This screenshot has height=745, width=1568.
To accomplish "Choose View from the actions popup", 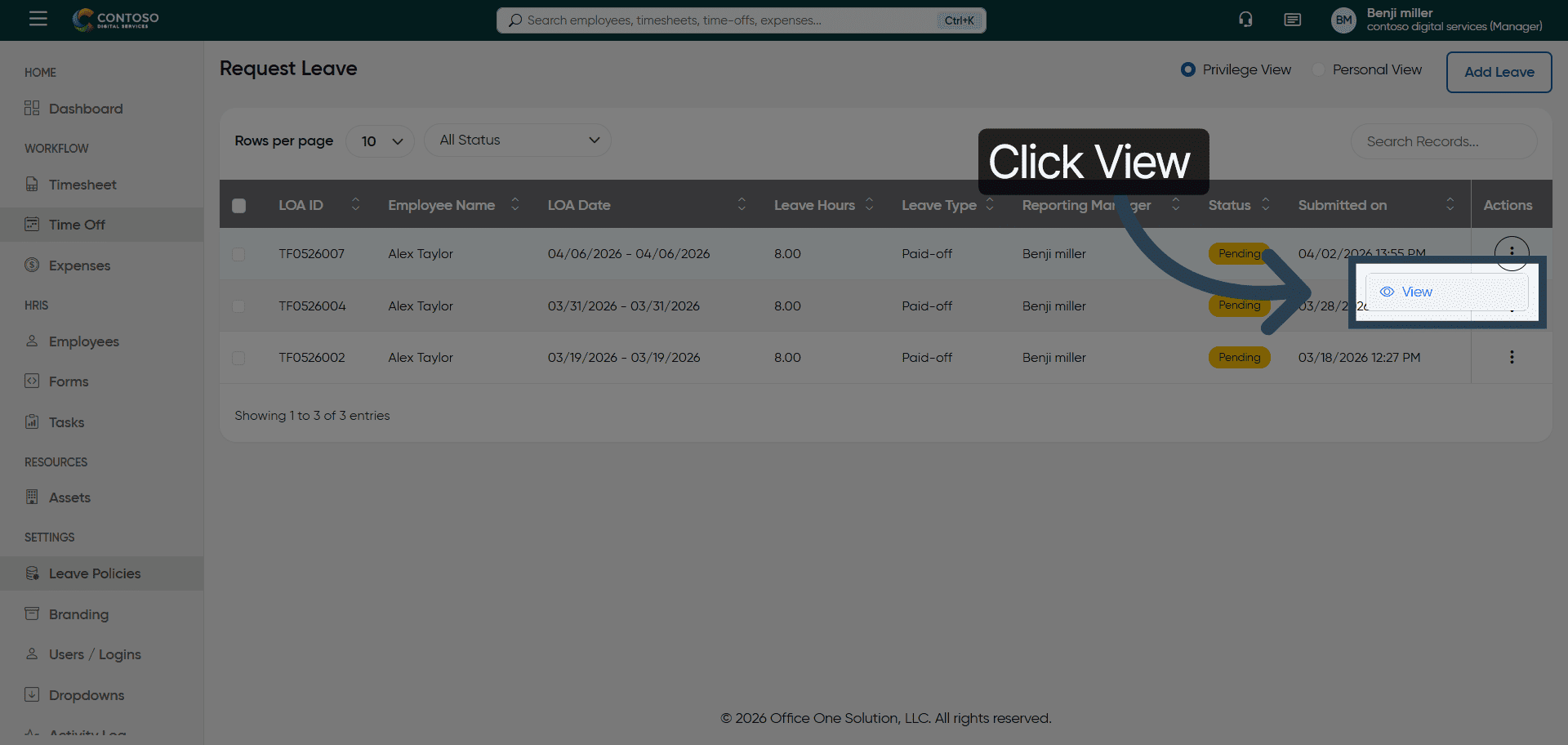I will click(x=1416, y=292).
